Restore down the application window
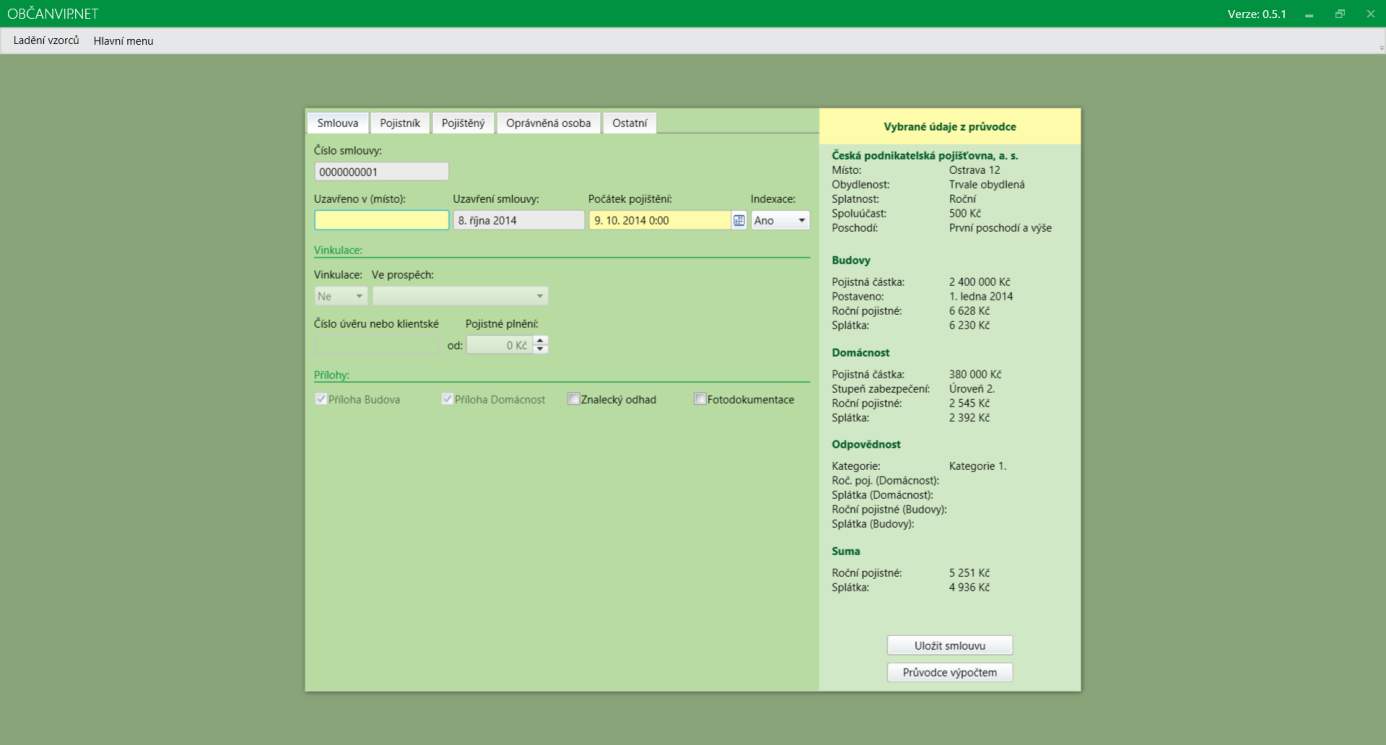Screen dimensions: 1386x745 [x=1340, y=14]
